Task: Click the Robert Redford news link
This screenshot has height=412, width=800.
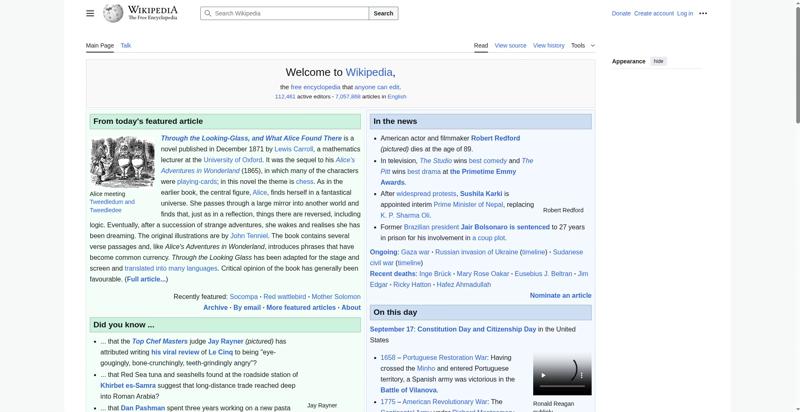Action: [x=495, y=138]
